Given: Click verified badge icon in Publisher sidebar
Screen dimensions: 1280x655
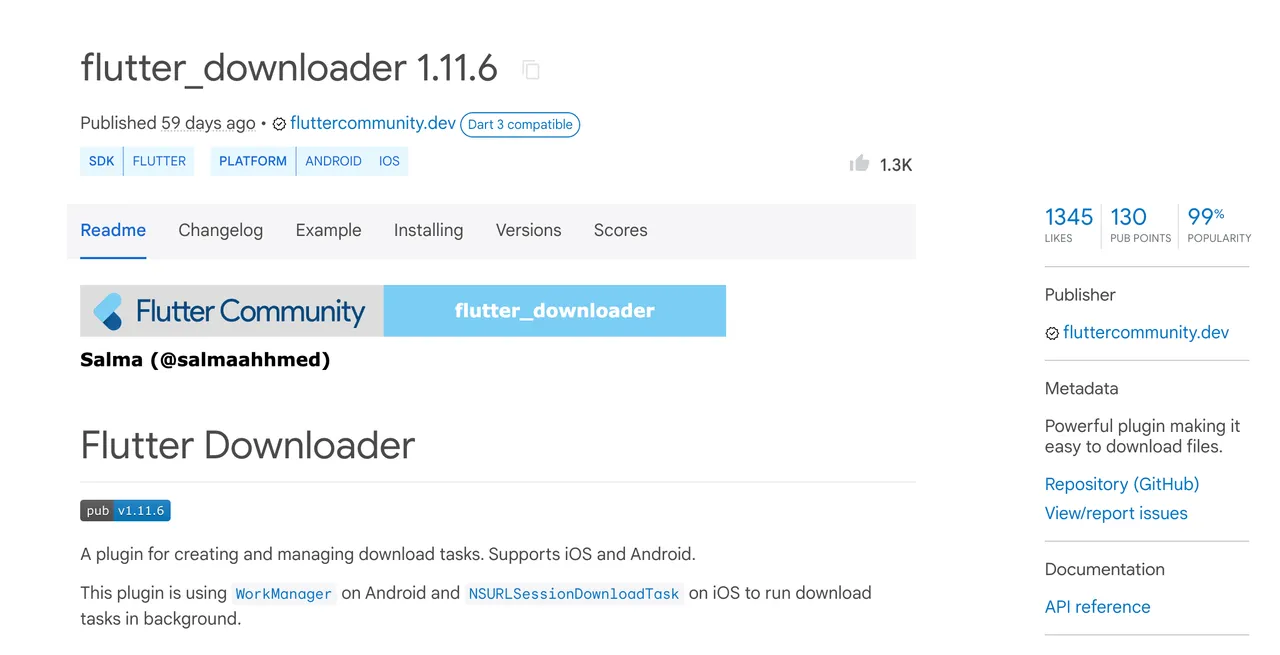Looking at the screenshot, I should (1052, 333).
